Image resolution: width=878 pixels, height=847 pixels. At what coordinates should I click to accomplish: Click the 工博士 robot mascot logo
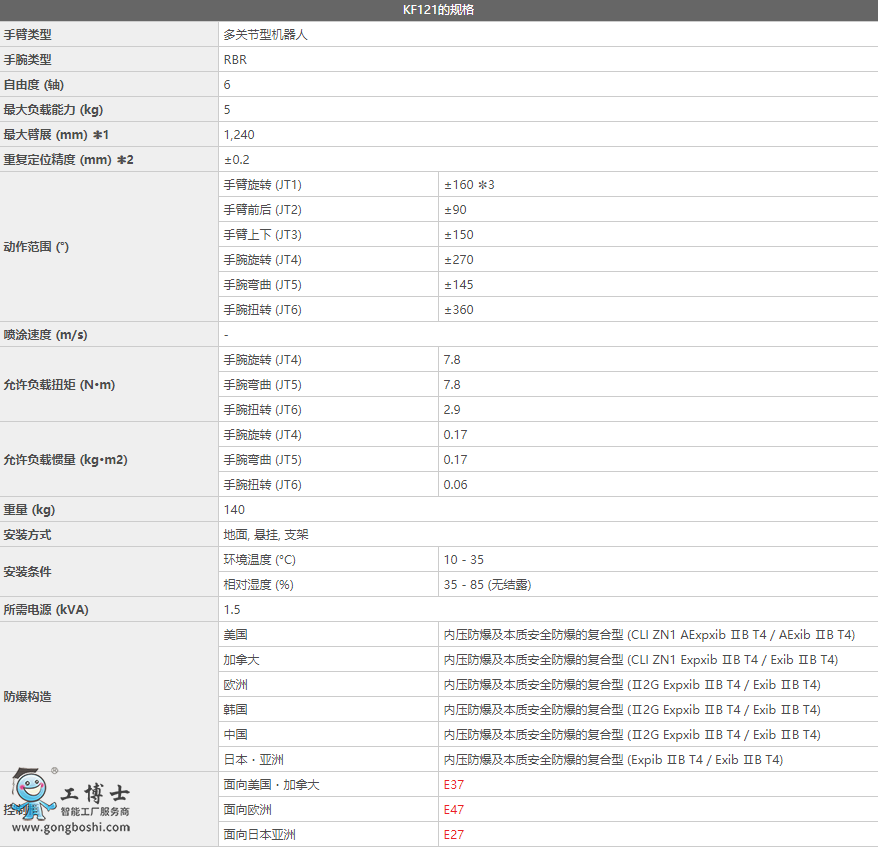[32, 795]
